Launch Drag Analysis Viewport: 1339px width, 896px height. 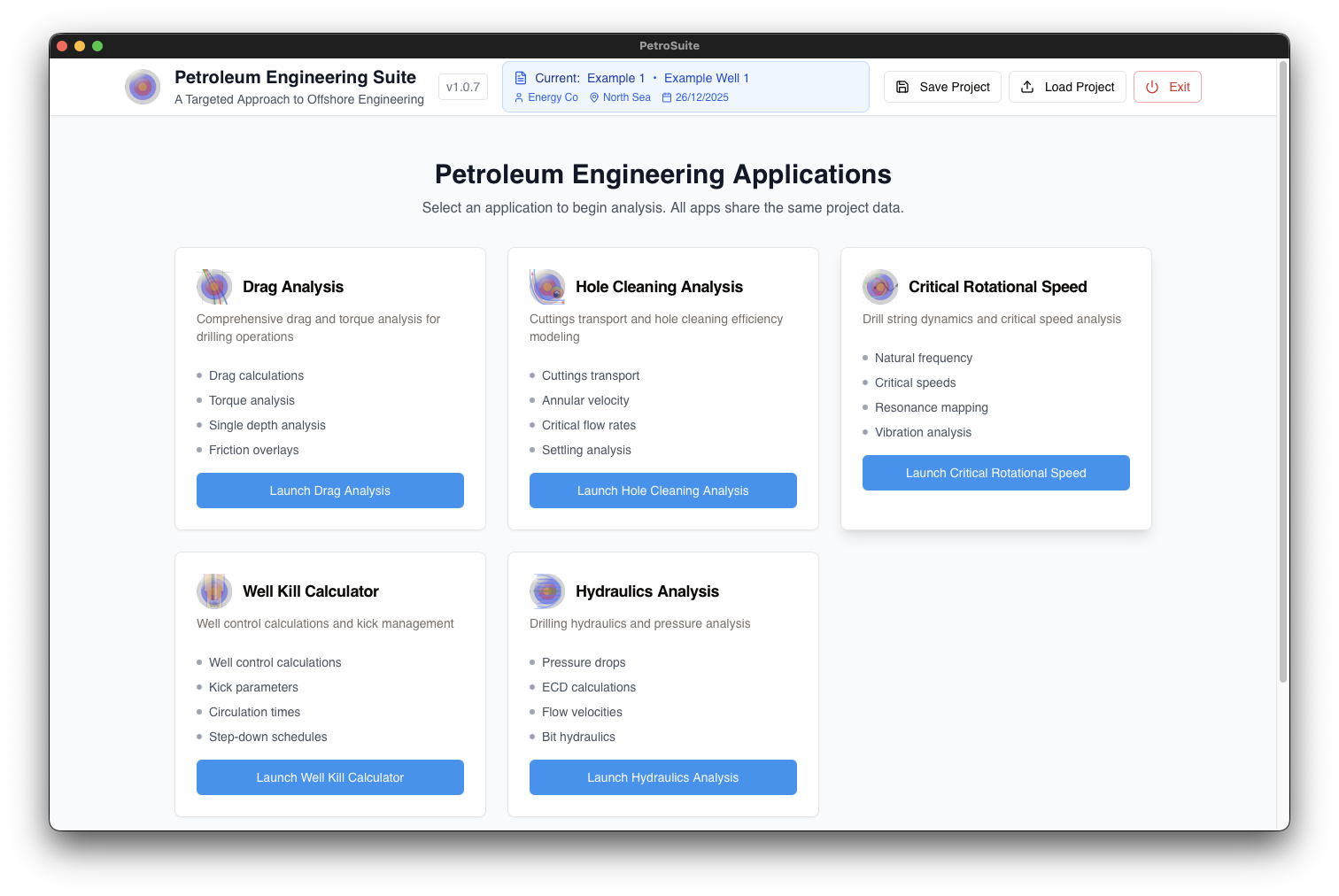pyautogui.click(x=329, y=490)
